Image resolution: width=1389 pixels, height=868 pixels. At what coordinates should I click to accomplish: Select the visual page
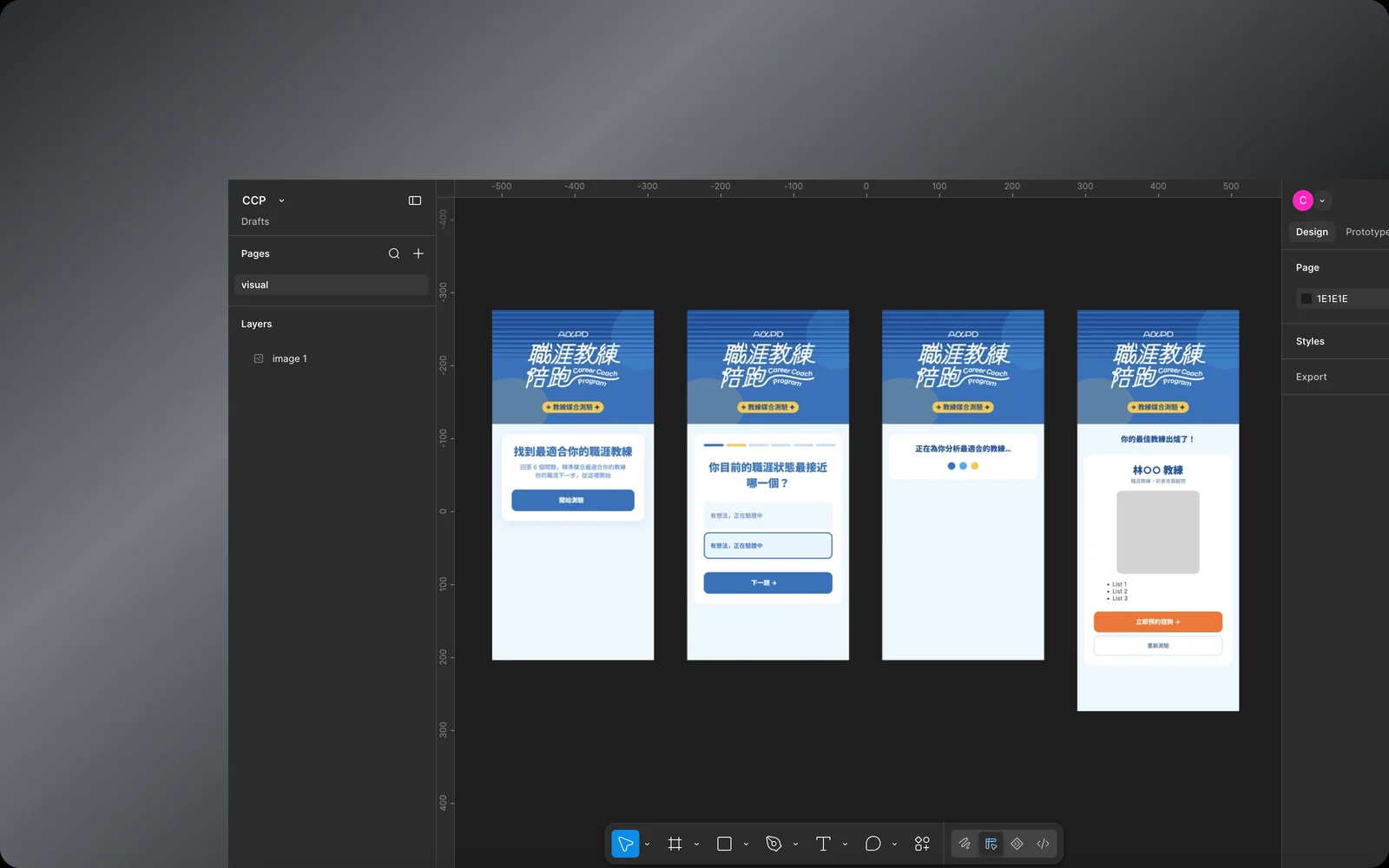coord(332,285)
